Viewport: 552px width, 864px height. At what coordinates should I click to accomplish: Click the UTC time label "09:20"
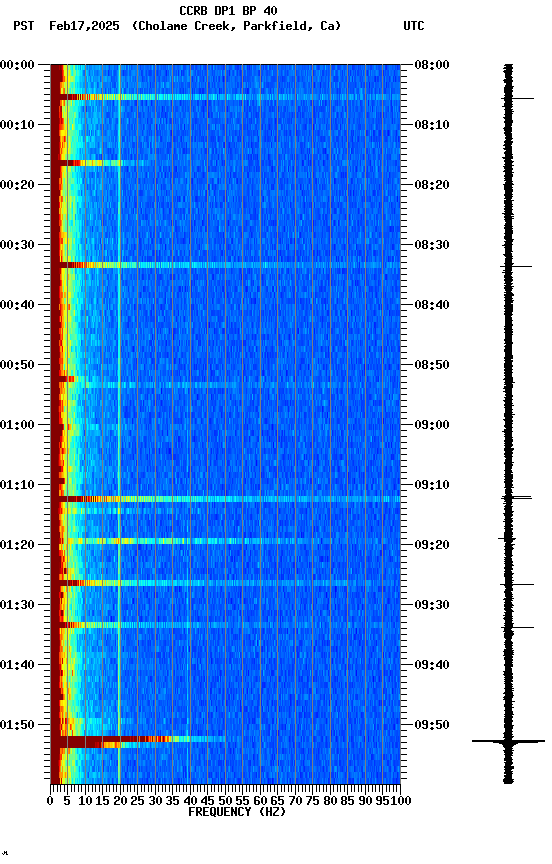point(432,546)
